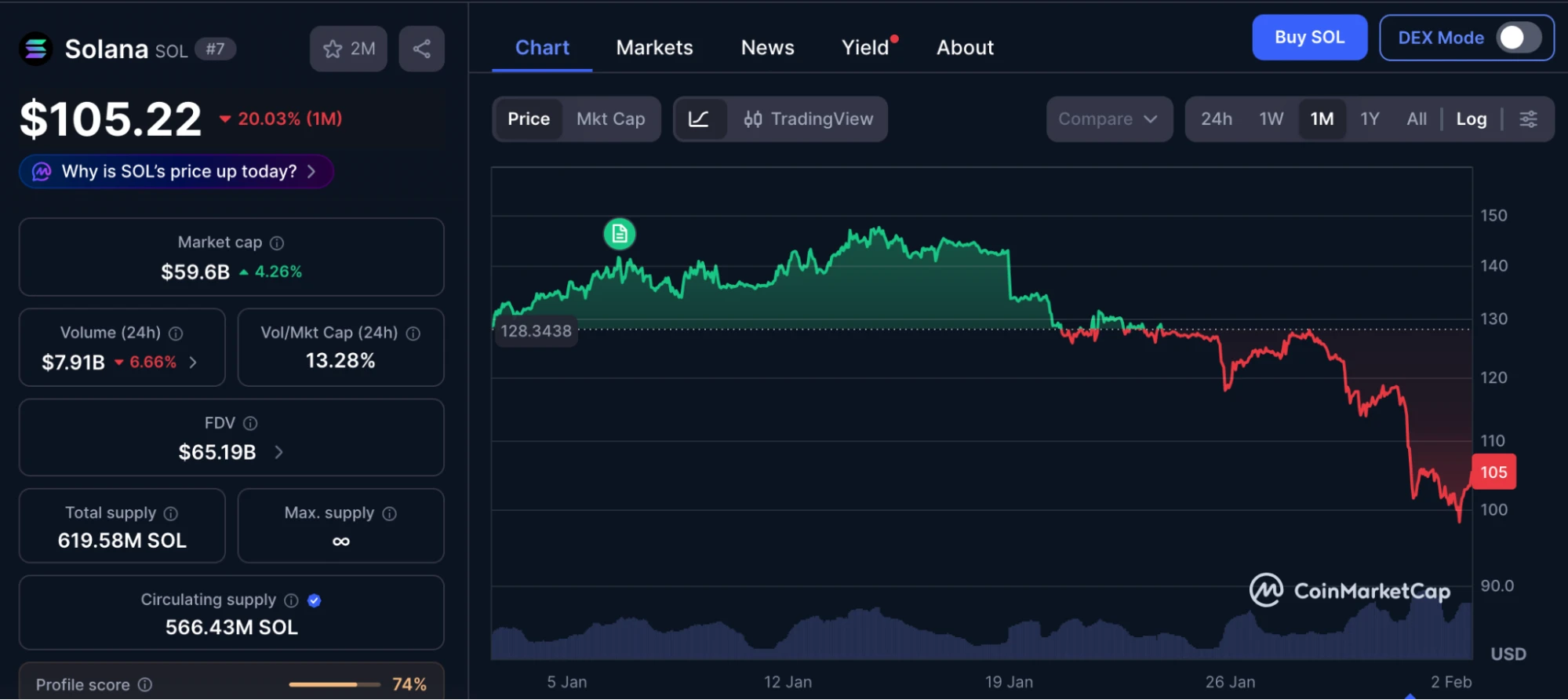Click the star watchlist icon
The height and width of the screenshot is (700, 1568).
(333, 49)
